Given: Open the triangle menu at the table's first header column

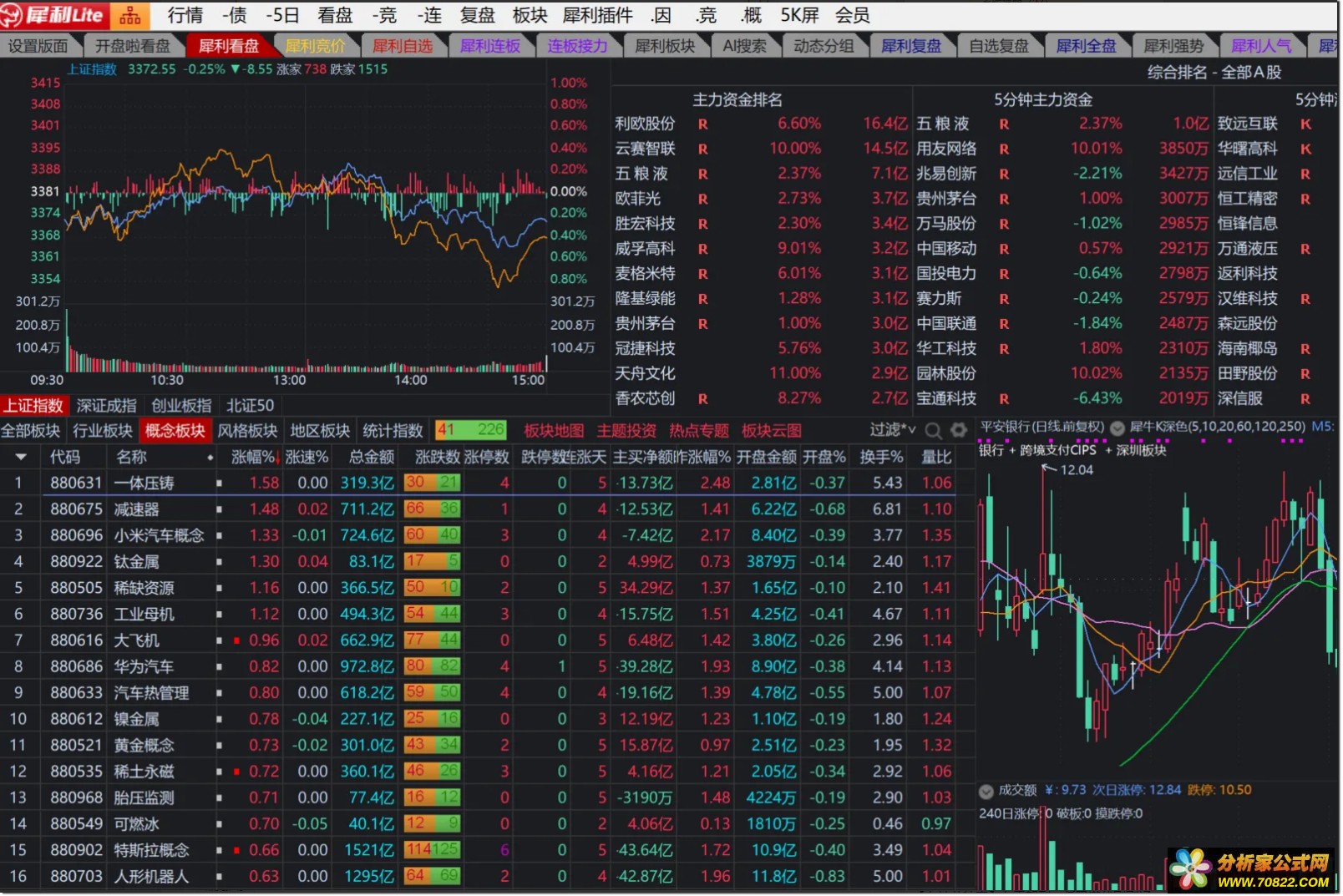Looking at the screenshot, I should point(20,457).
